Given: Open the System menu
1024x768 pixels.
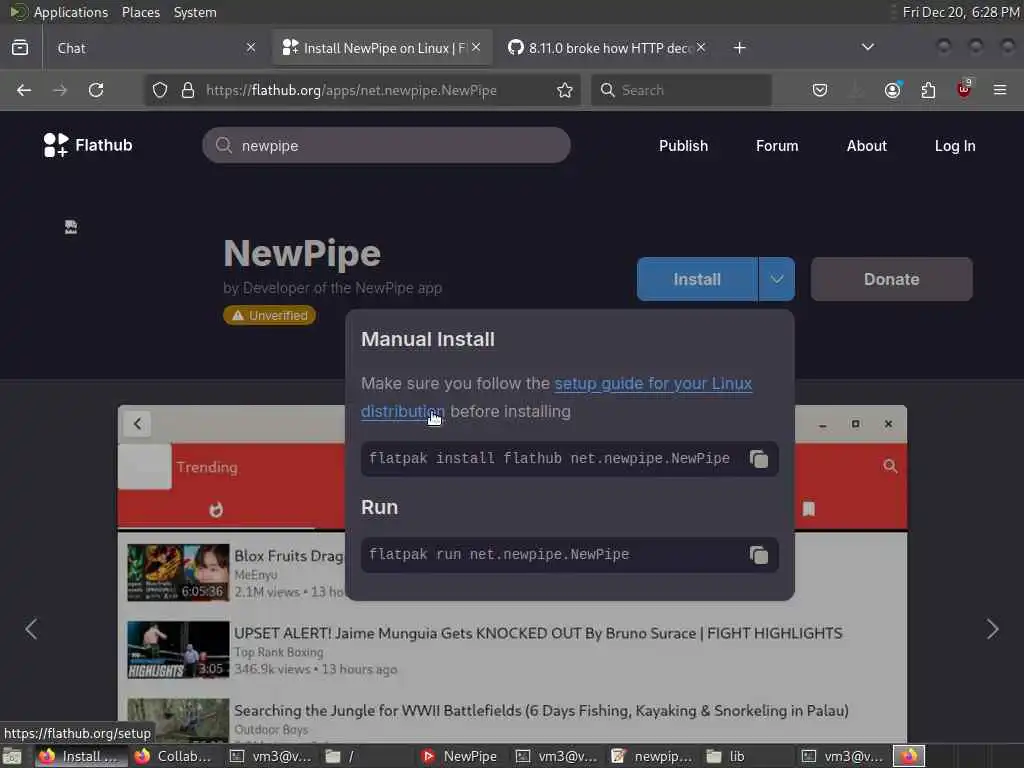Looking at the screenshot, I should click(x=195, y=12).
